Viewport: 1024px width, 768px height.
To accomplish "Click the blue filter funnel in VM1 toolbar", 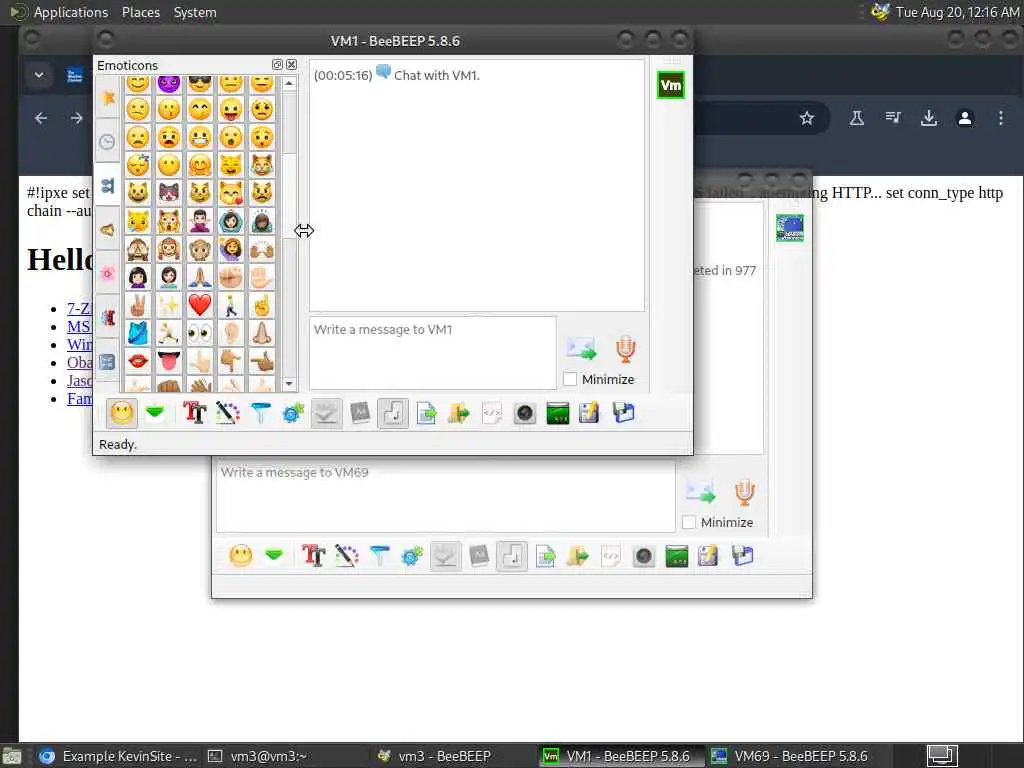I will [260, 413].
